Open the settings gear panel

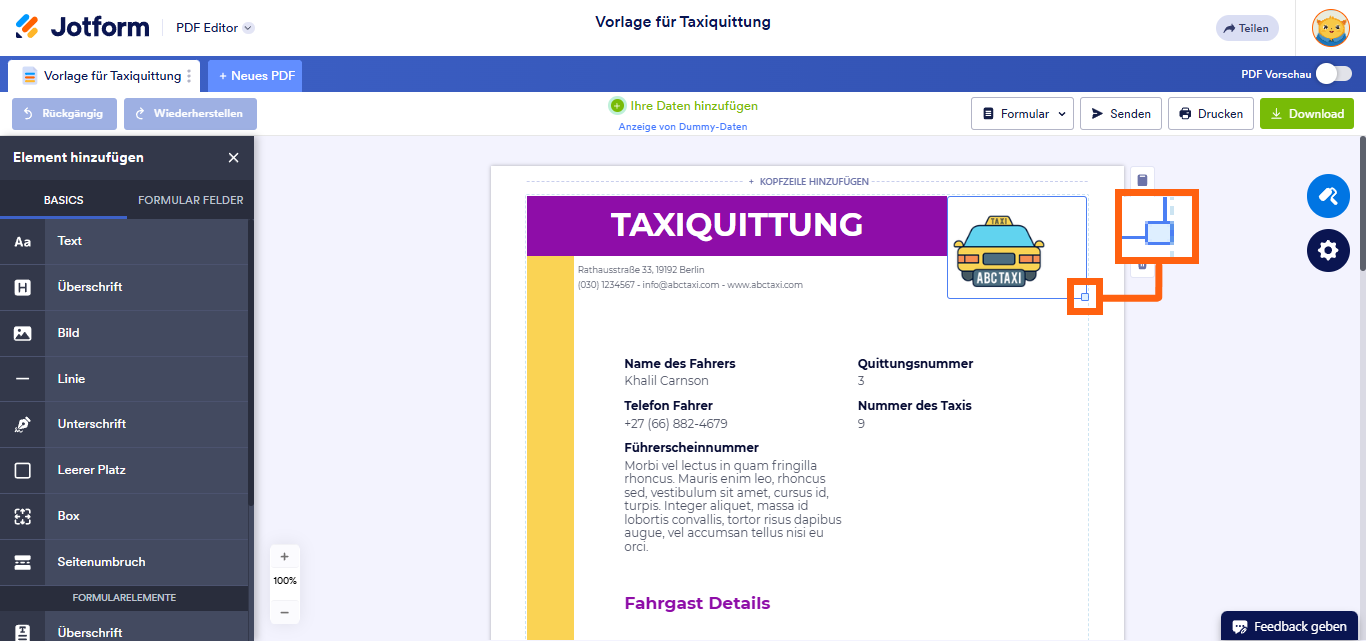(x=1328, y=250)
